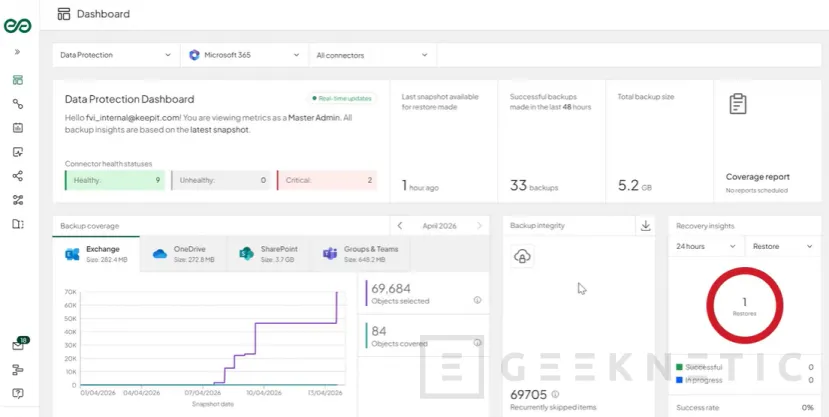Viewport: 829px width, 417px height.
Task: Open the Dashboard icon in sidebar
Action: click(x=18, y=80)
